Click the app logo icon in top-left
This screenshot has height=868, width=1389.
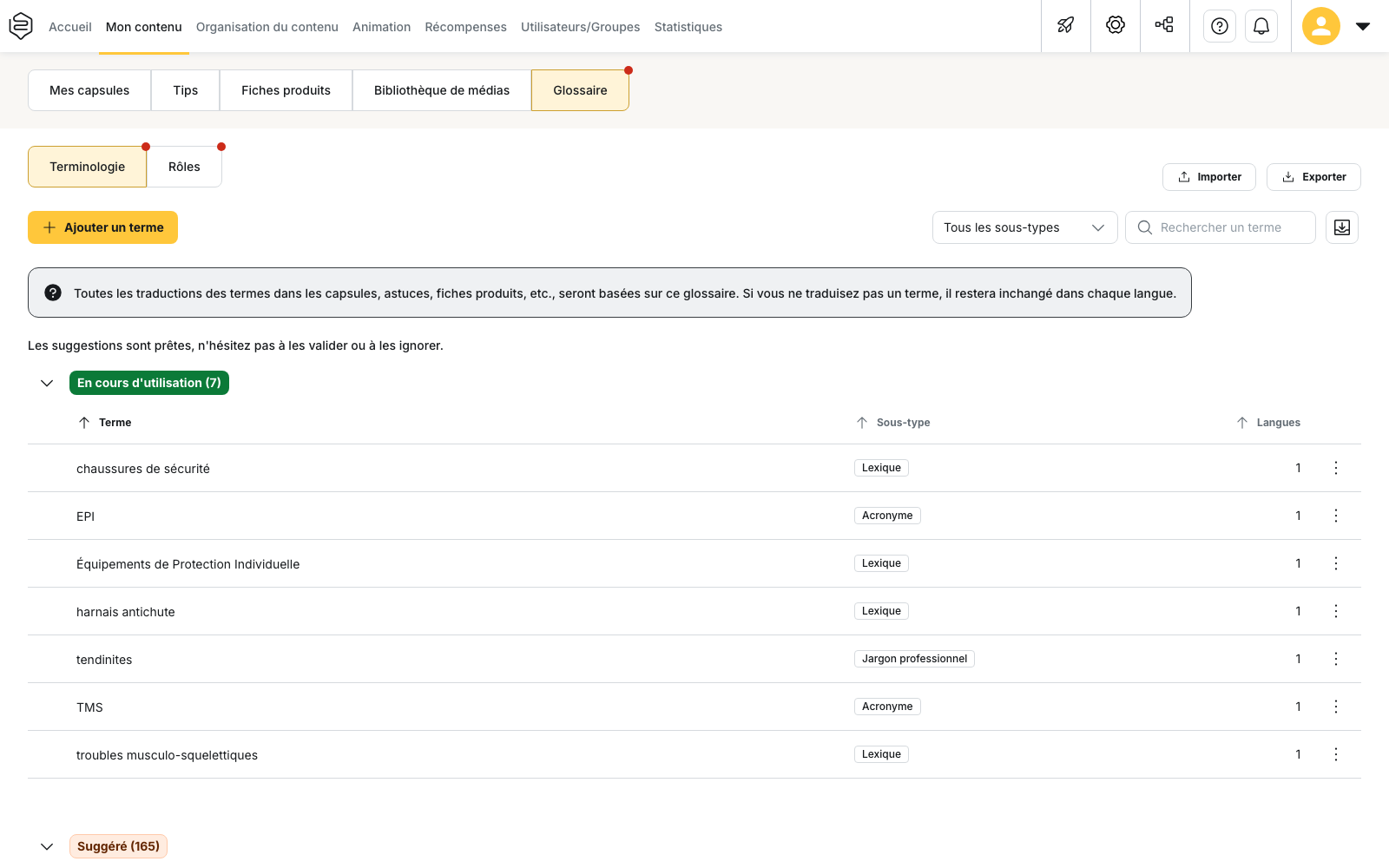click(21, 26)
